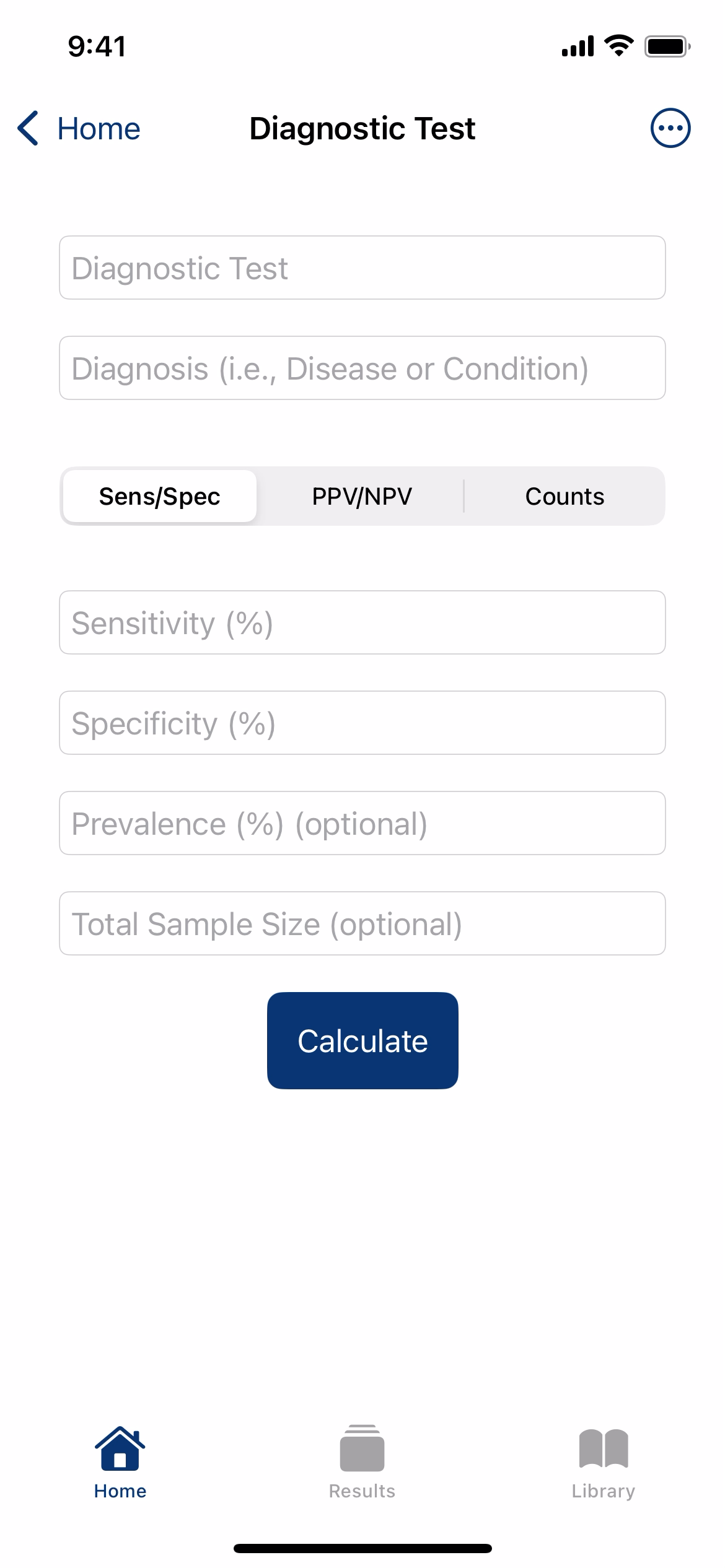Select the Sensitivity (%) field
The image size is (725, 1568).
coord(362,622)
